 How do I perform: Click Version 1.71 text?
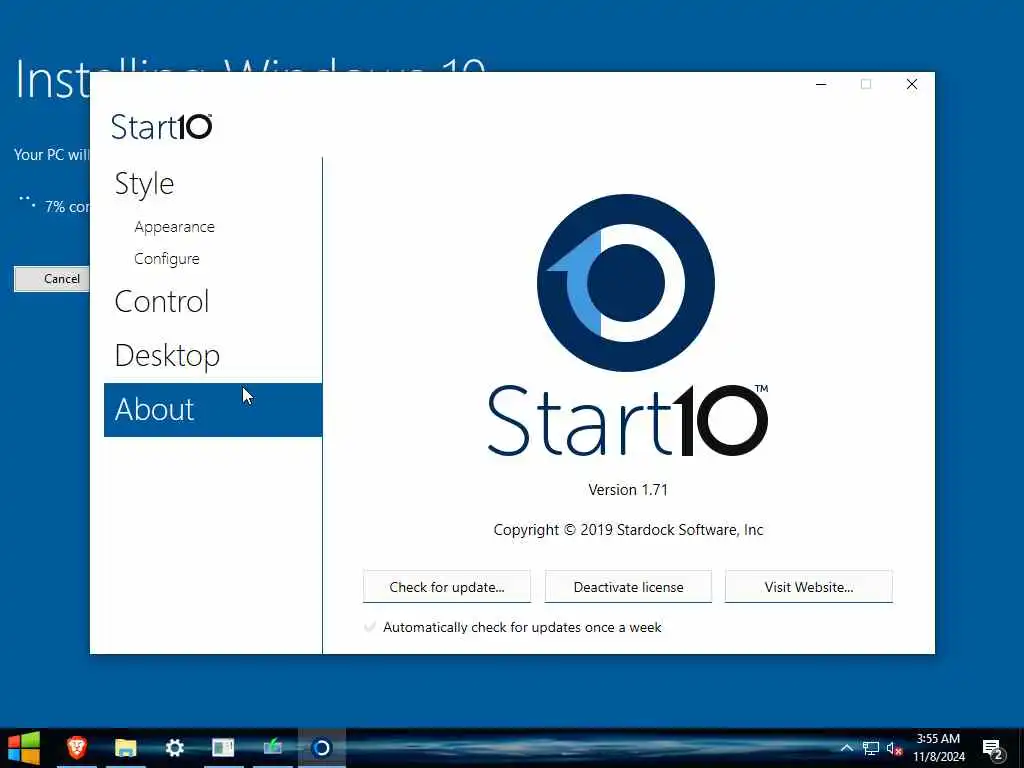(x=628, y=490)
